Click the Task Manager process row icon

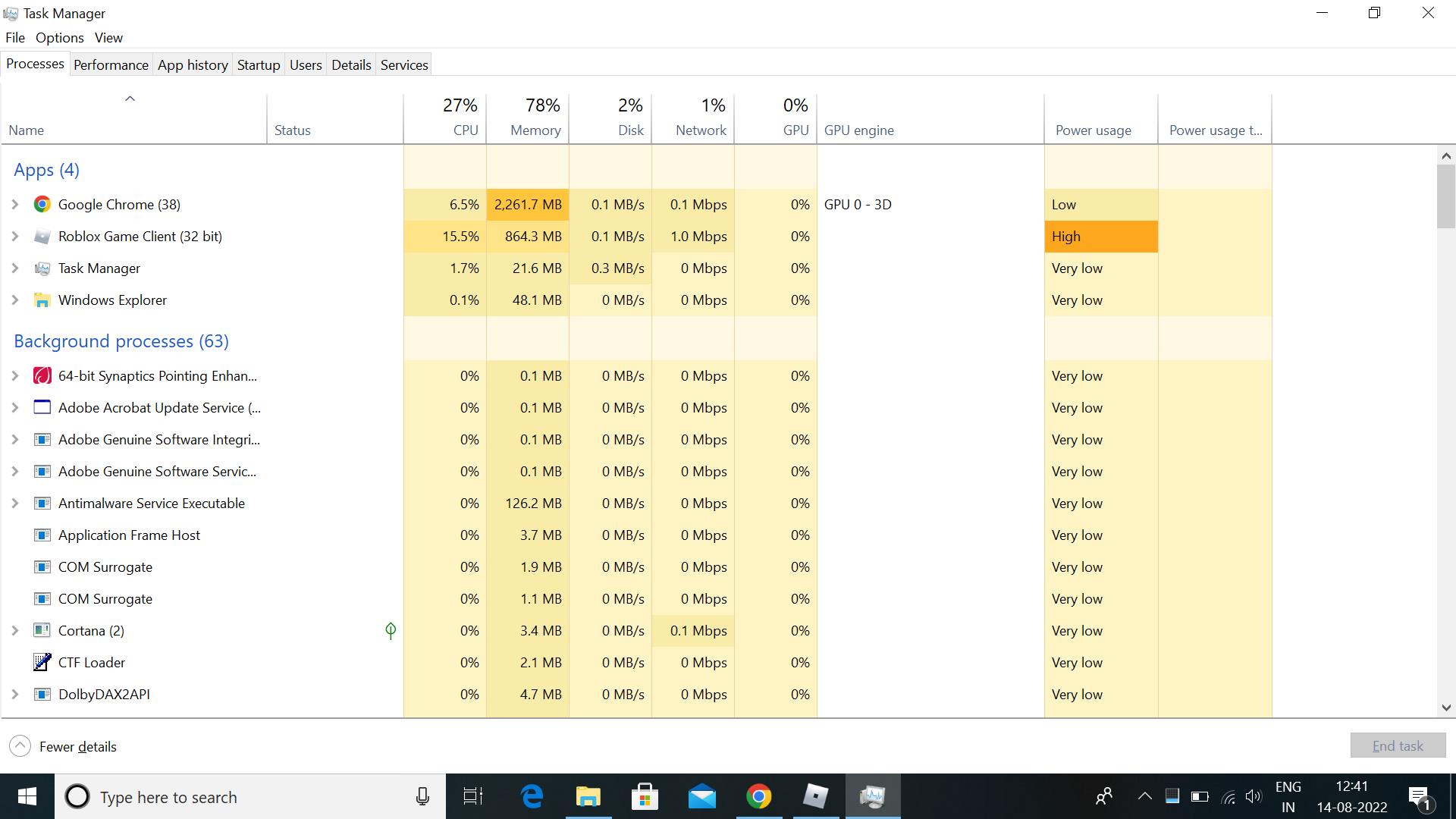(42, 268)
